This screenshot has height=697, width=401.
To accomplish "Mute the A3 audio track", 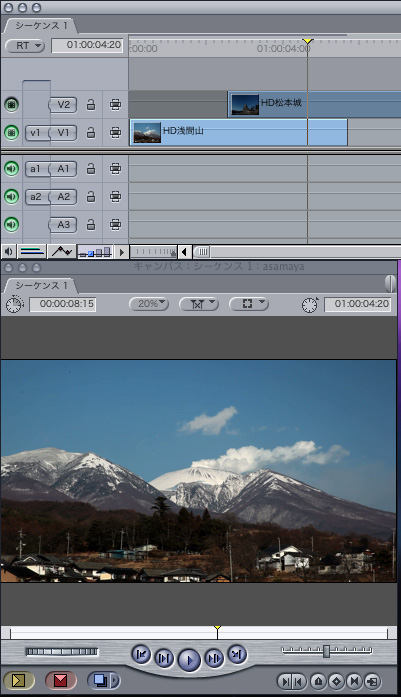I will (x=11, y=224).
